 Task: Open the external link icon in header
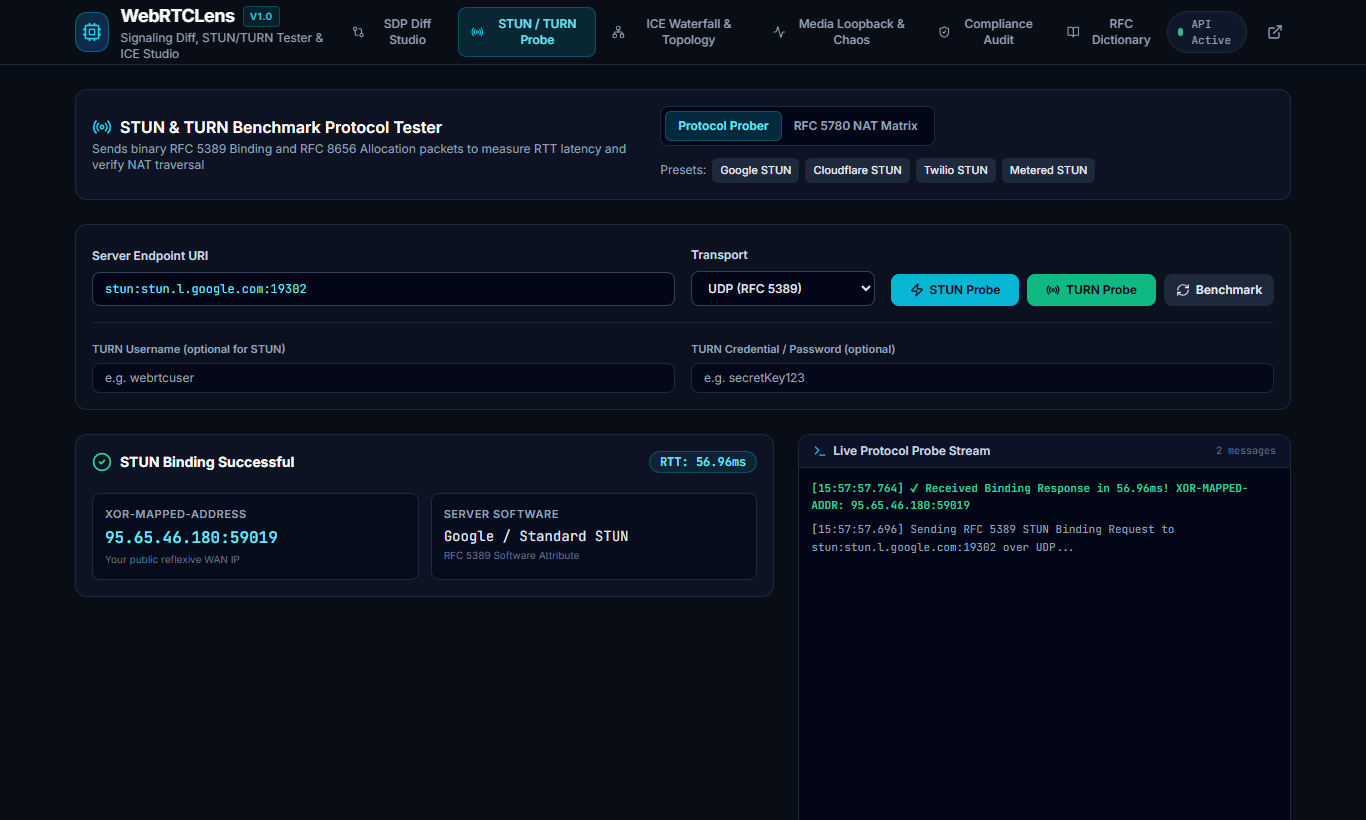pyautogui.click(x=1274, y=32)
